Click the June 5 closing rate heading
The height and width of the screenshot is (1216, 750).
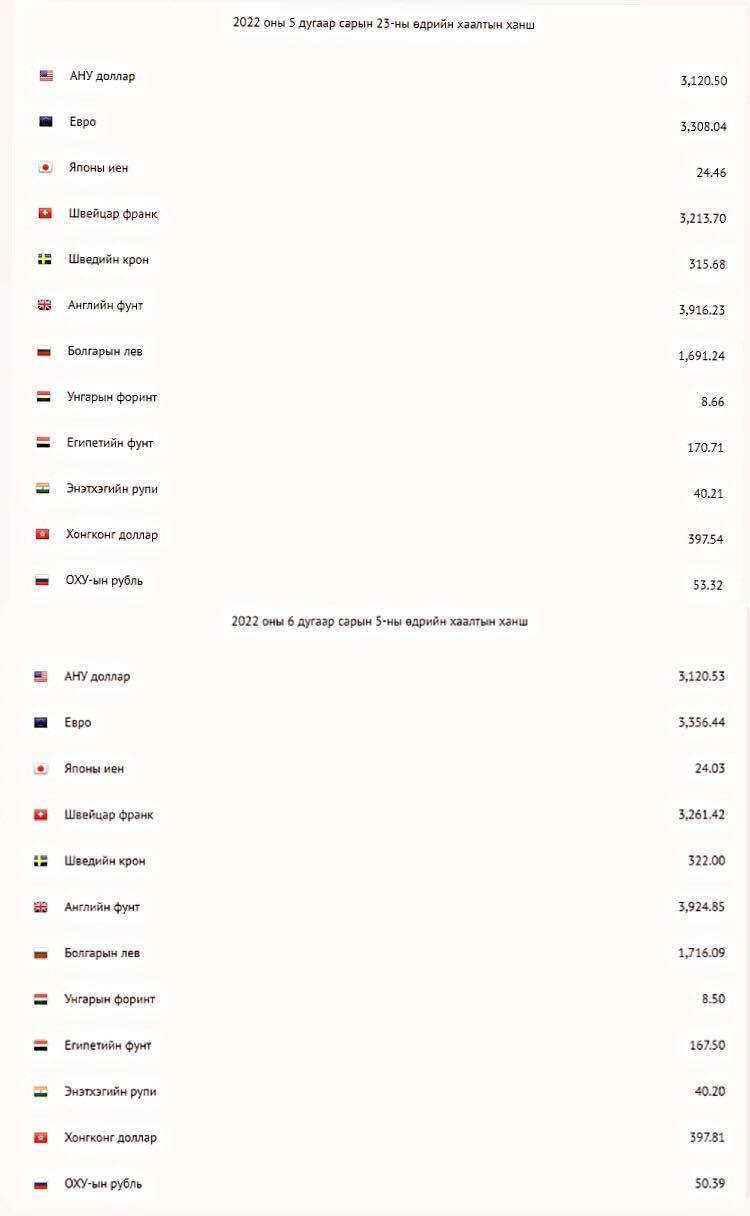(x=379, y=621)
